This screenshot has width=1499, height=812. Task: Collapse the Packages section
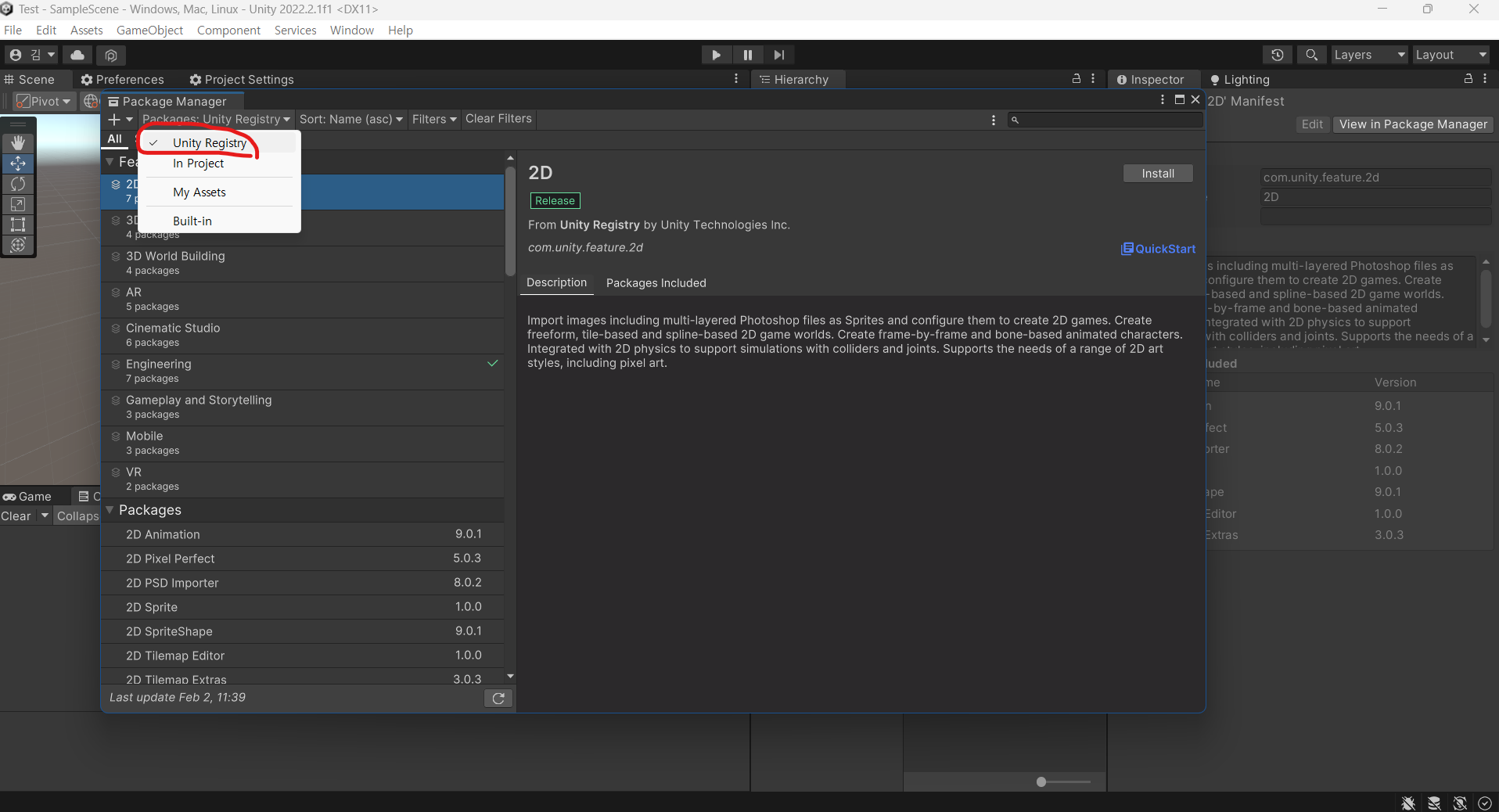[110, 510]
